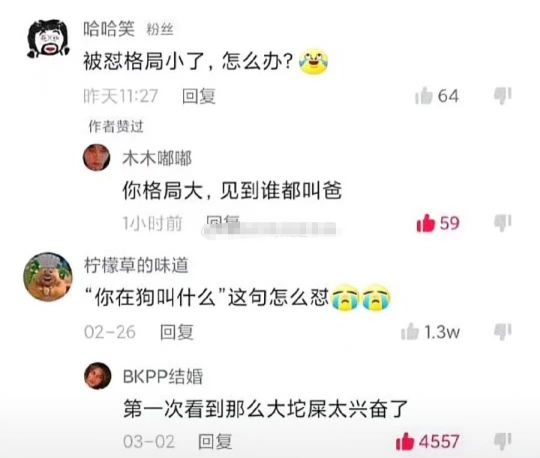Open username BKPP结婚 profile link

[x=163, y=376]
